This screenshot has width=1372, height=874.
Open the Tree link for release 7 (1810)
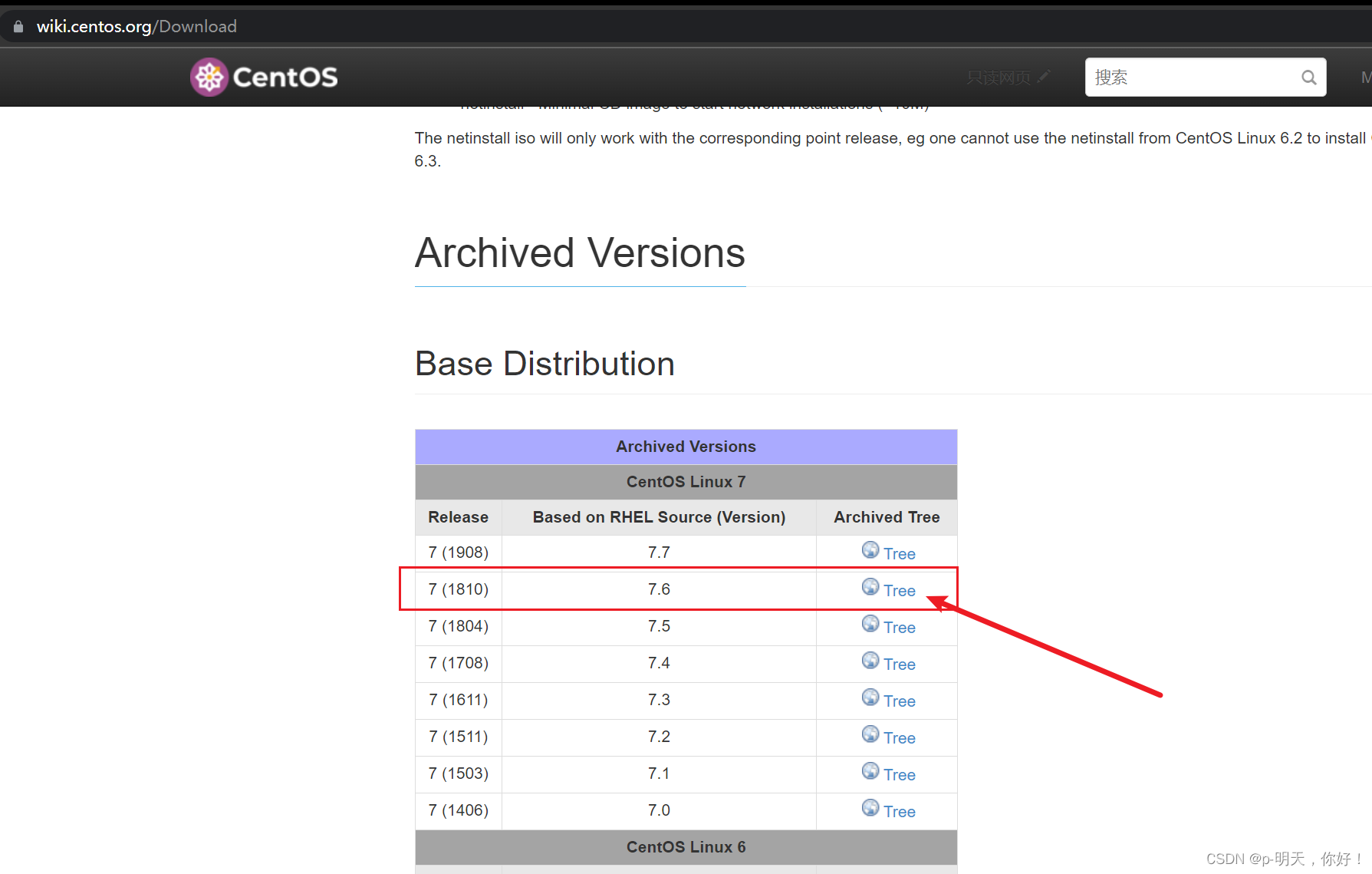[900, 591]
